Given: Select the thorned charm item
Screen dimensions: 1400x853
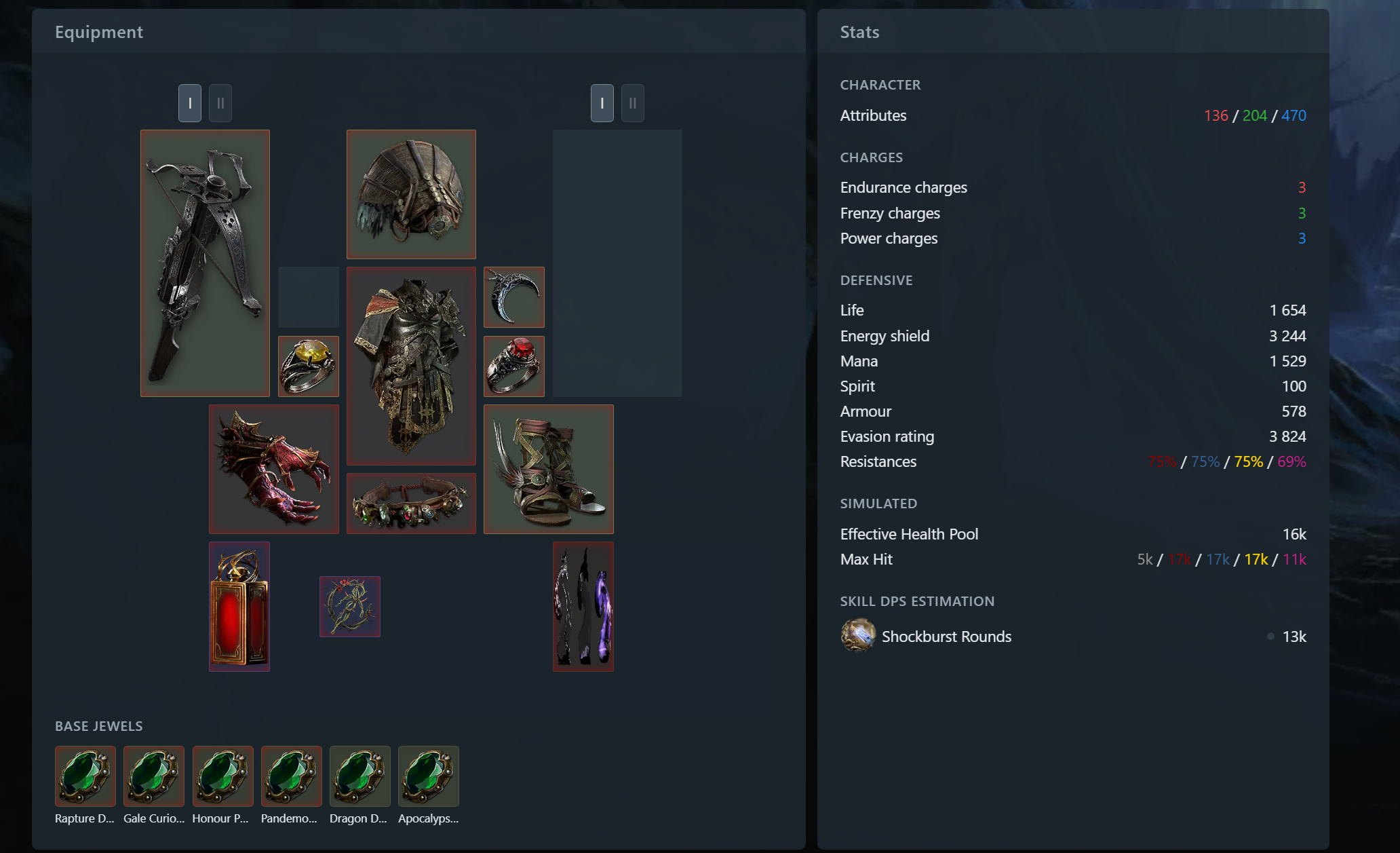Looking at the screenshot, I should [x=350, y=607].
